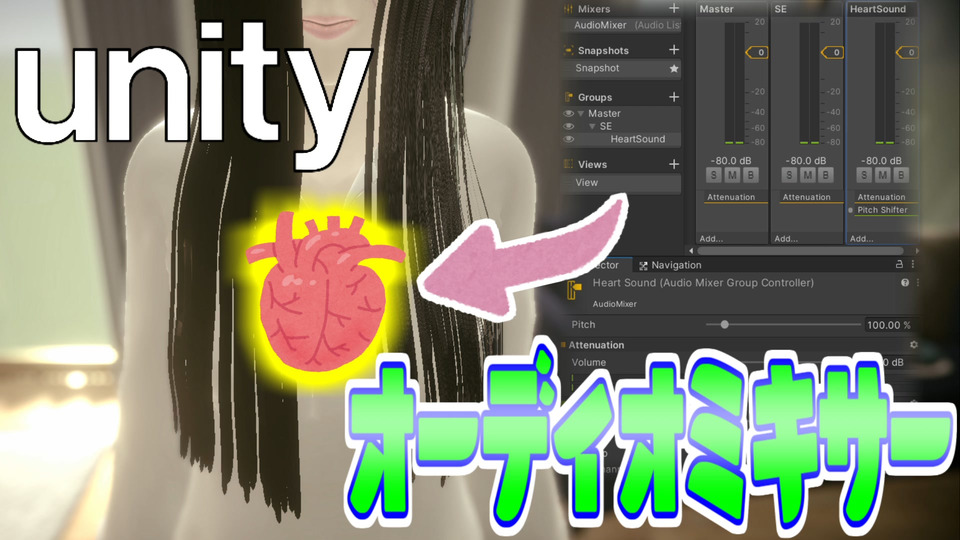960x540 pixels.
Task: Add a new view with Views plus
Action: point(674,164)
